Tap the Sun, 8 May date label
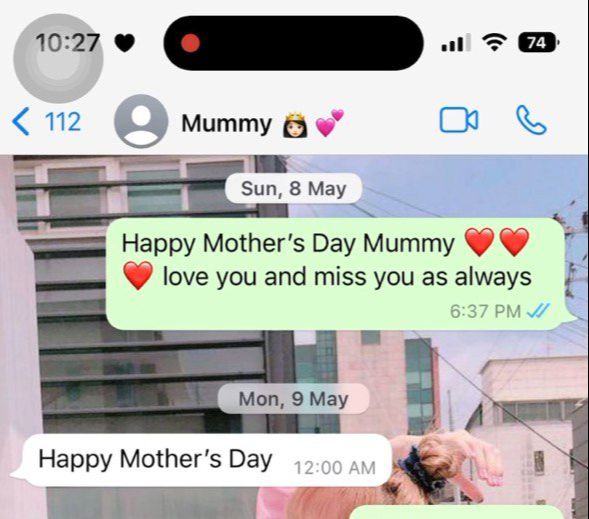The width and height of the screenshot is (589, 519). [293, 189]
